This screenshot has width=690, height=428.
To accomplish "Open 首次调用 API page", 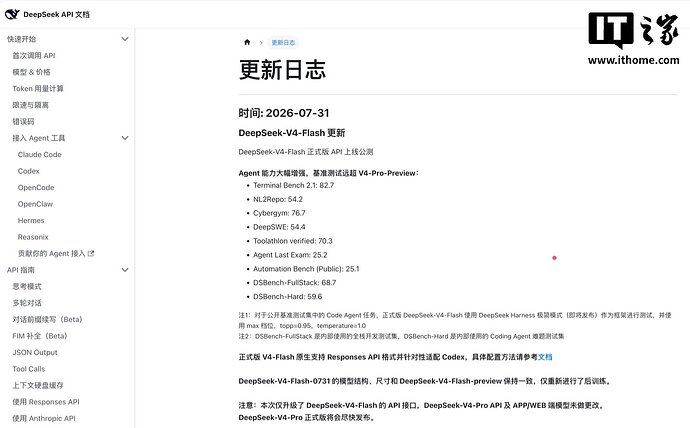I will point(34,55).
